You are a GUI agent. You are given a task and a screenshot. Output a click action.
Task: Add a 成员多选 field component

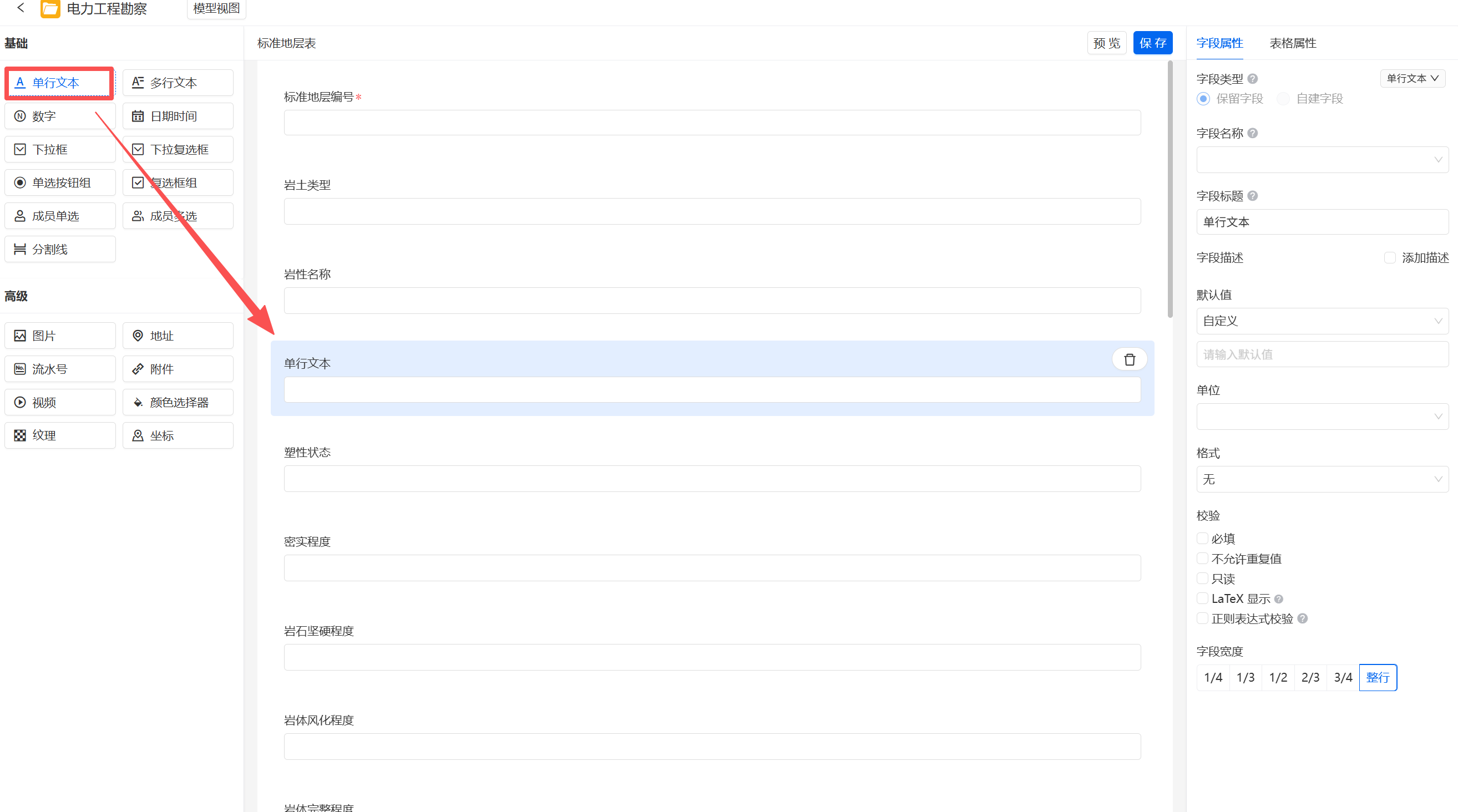[178, 216]
